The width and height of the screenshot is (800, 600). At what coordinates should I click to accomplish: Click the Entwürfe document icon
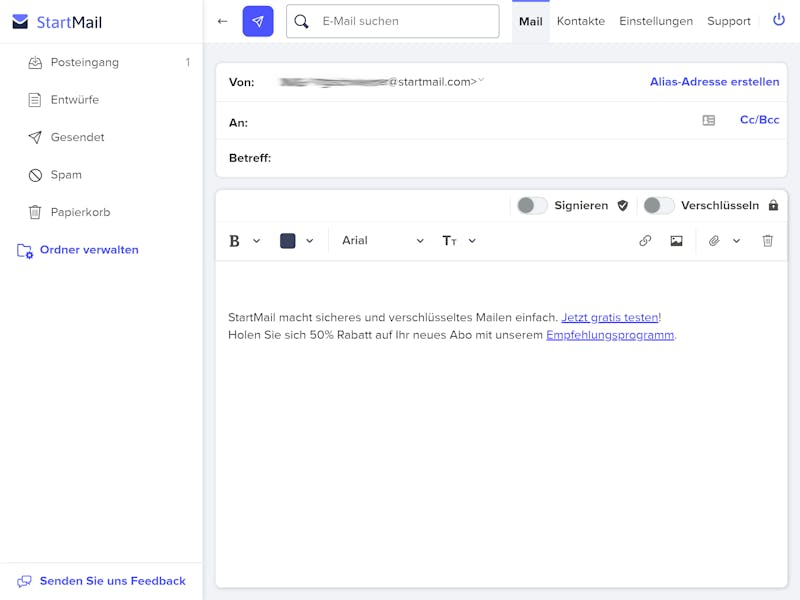click(x=35, y=100)
